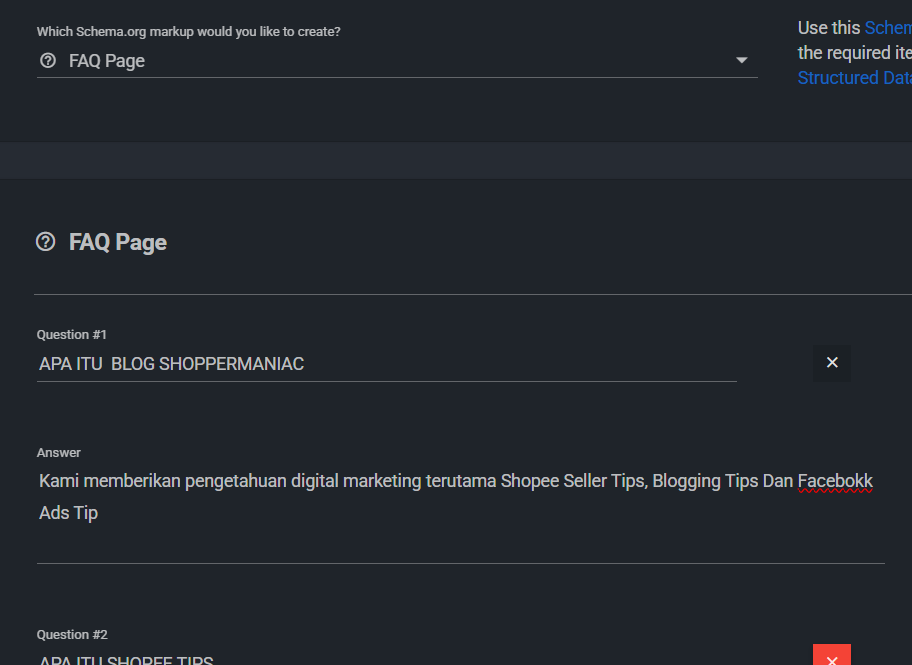Click the FAQ Page heading question-mark icon
This screenshot has width=912, height=665.
click(x=45, y=241)
